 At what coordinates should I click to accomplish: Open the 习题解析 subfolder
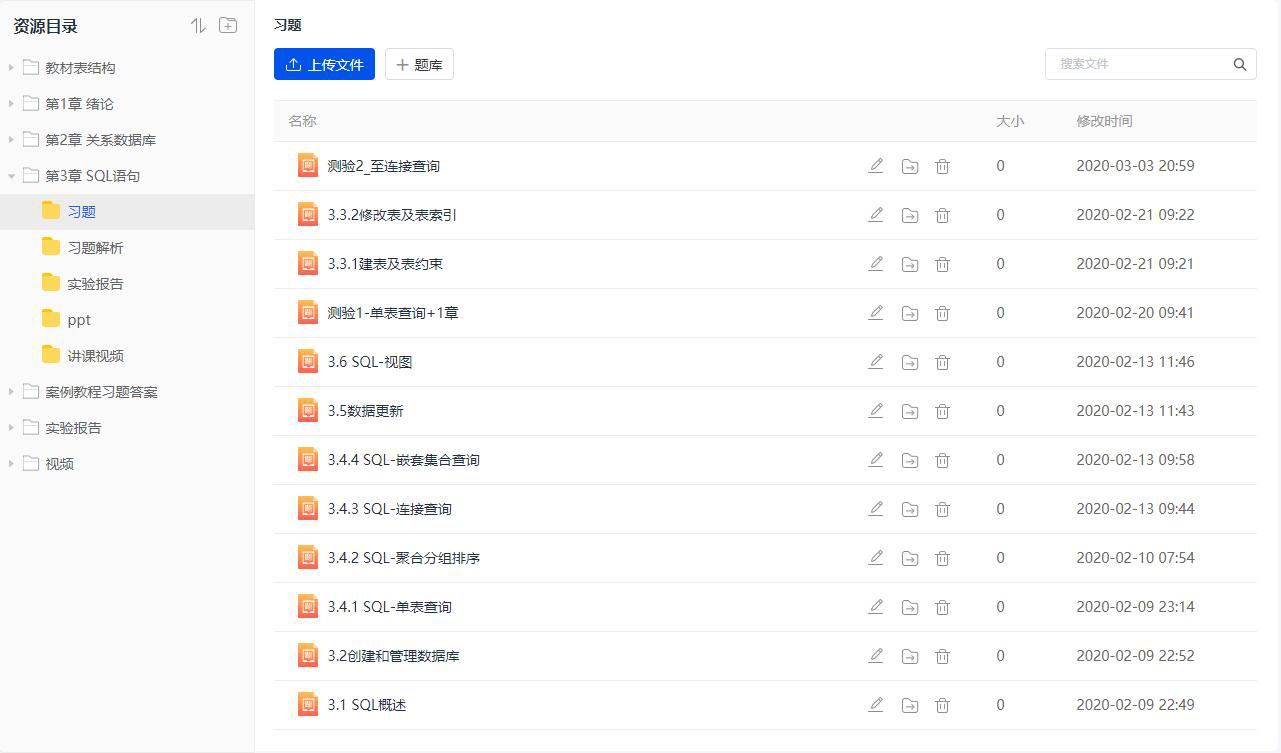click(x=95, y=248)
